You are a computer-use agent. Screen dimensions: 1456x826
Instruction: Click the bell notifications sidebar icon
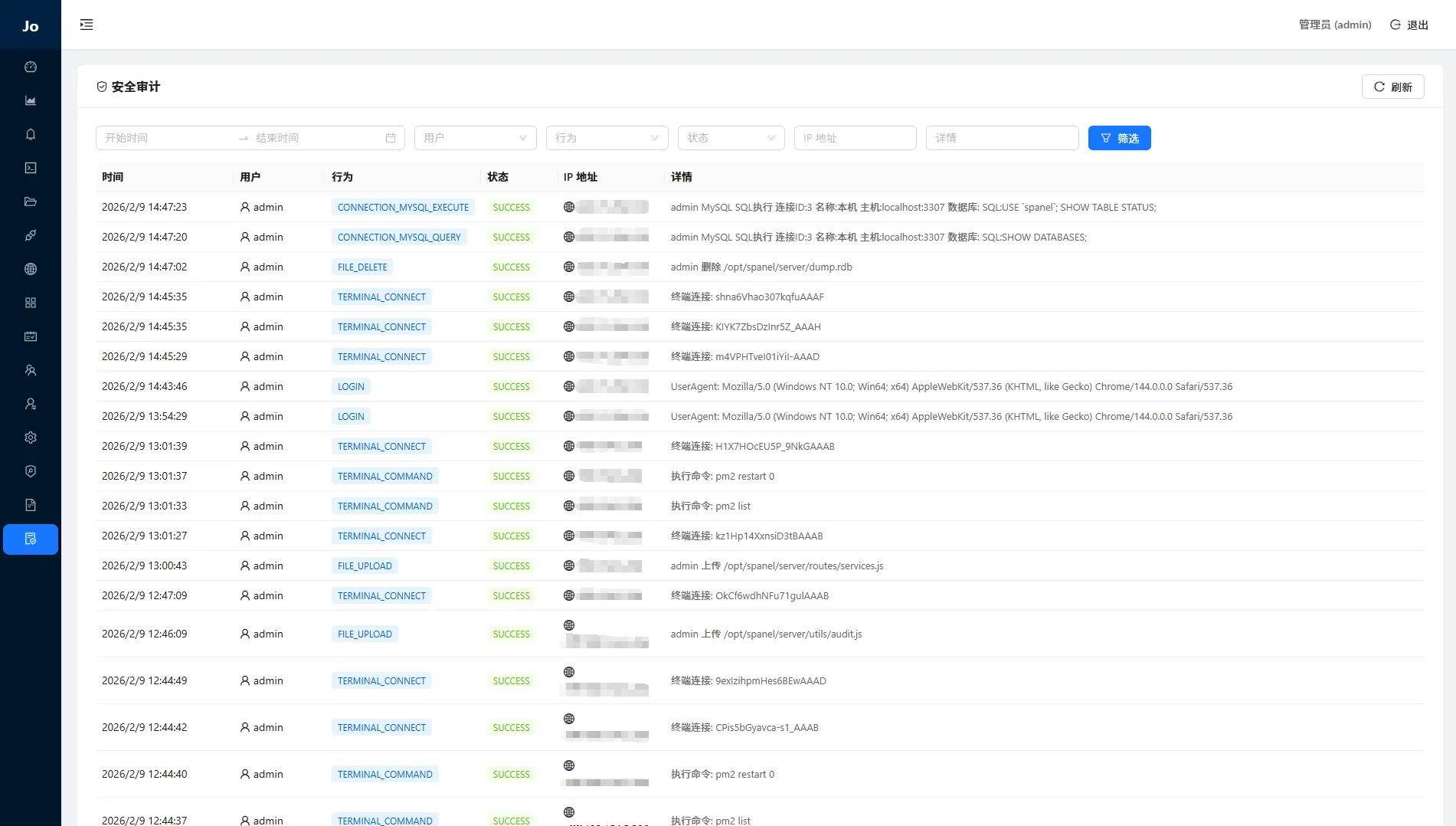31,135
